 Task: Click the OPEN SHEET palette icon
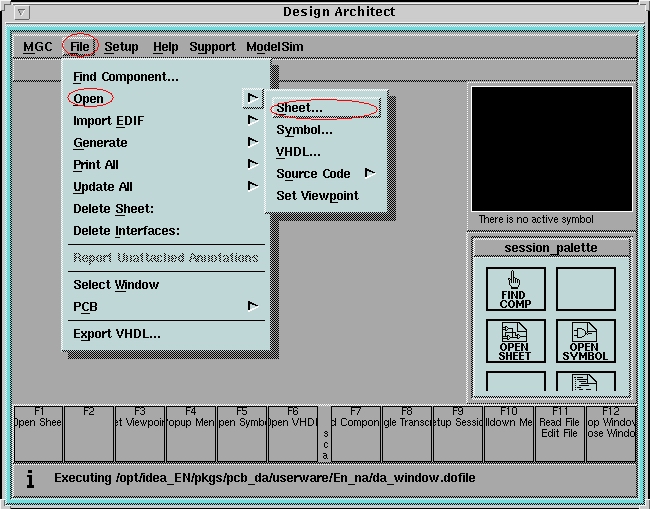pos(515,340)
